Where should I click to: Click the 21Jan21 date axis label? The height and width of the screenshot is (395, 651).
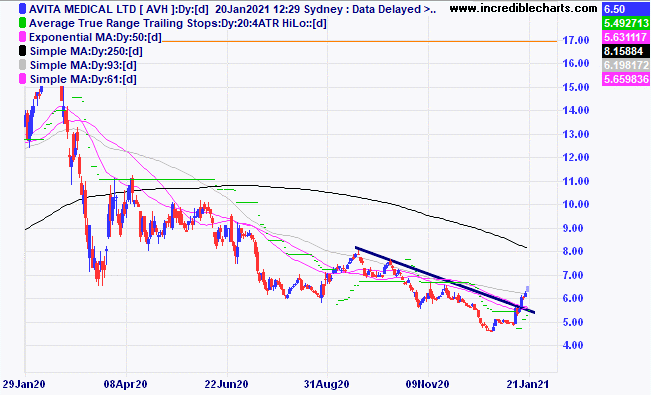coord(527,384)
